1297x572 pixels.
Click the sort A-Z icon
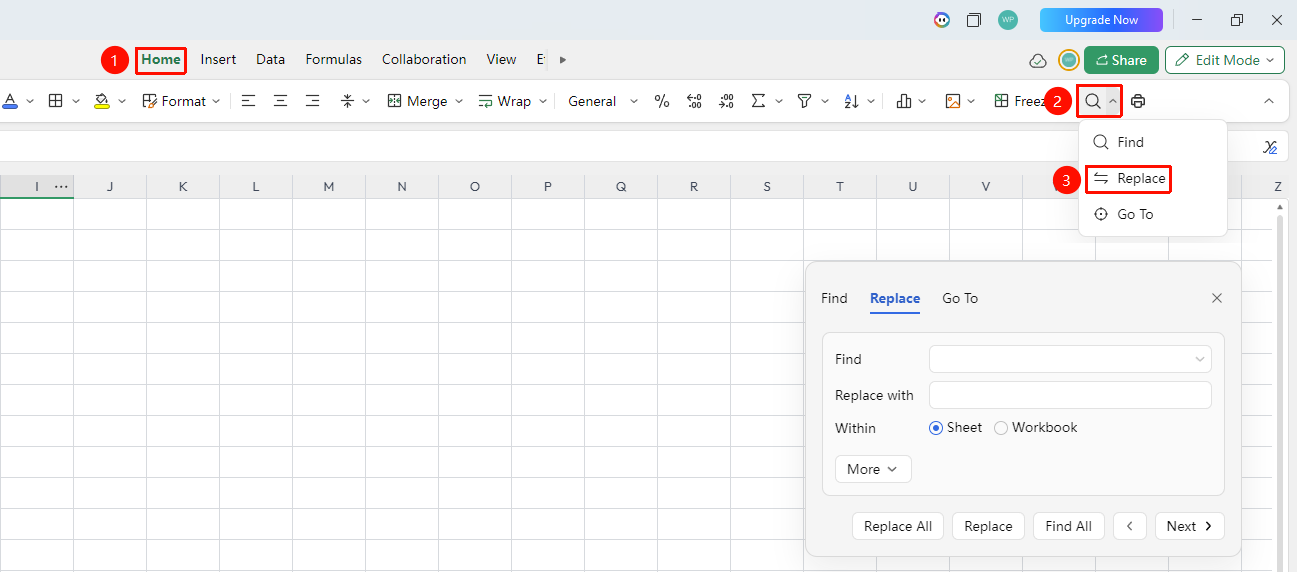851,101
